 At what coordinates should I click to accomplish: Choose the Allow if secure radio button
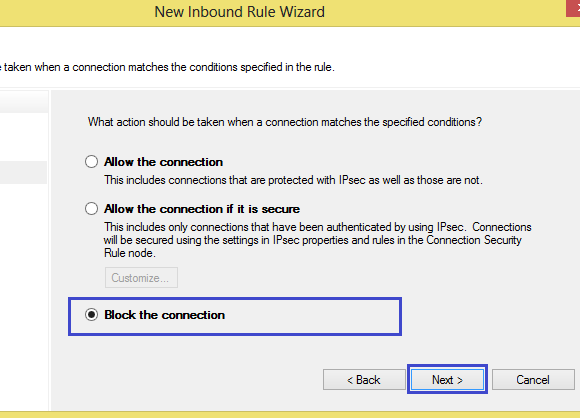pos(91,209)
